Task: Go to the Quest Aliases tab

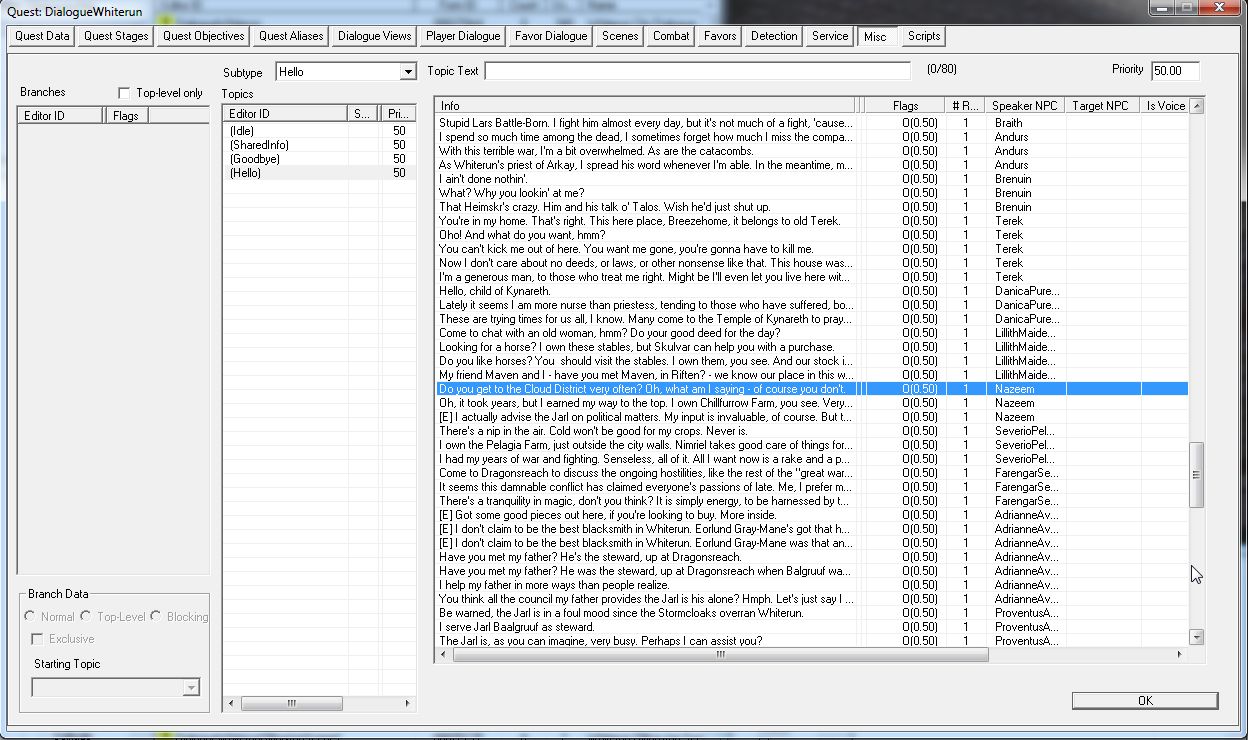Action: tap(291, 36)
